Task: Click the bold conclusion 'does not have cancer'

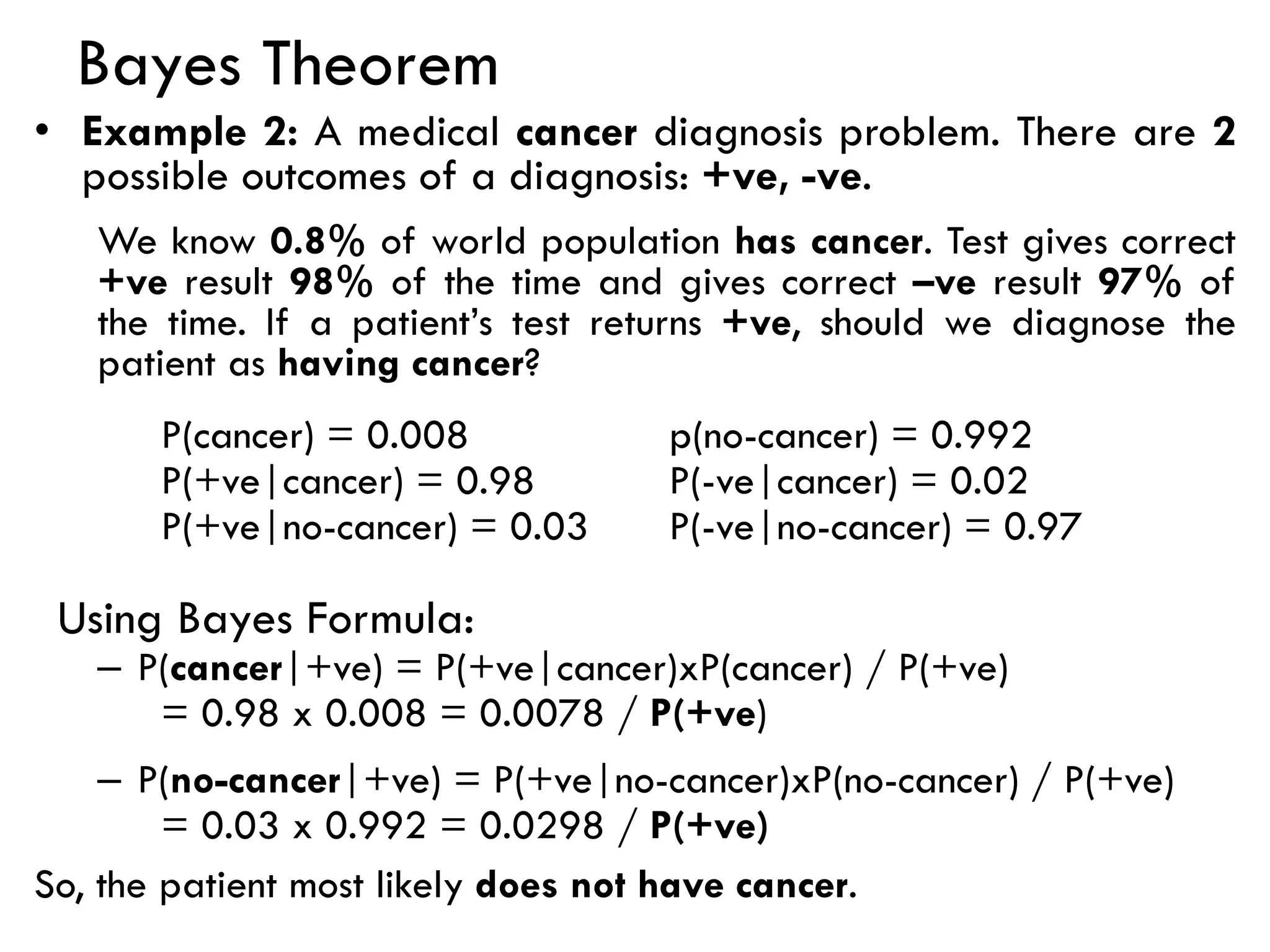Action: tap(661, 885)
